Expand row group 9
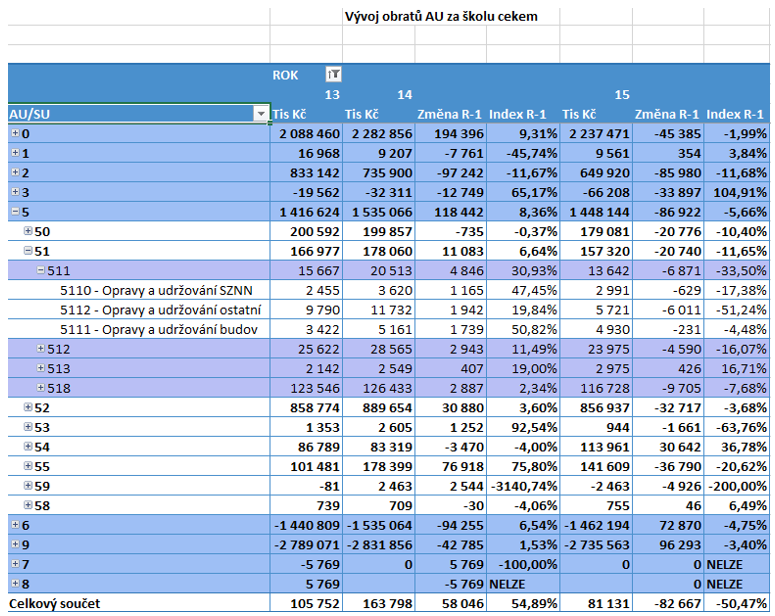The image size is (775, 616). coord(15,544)
